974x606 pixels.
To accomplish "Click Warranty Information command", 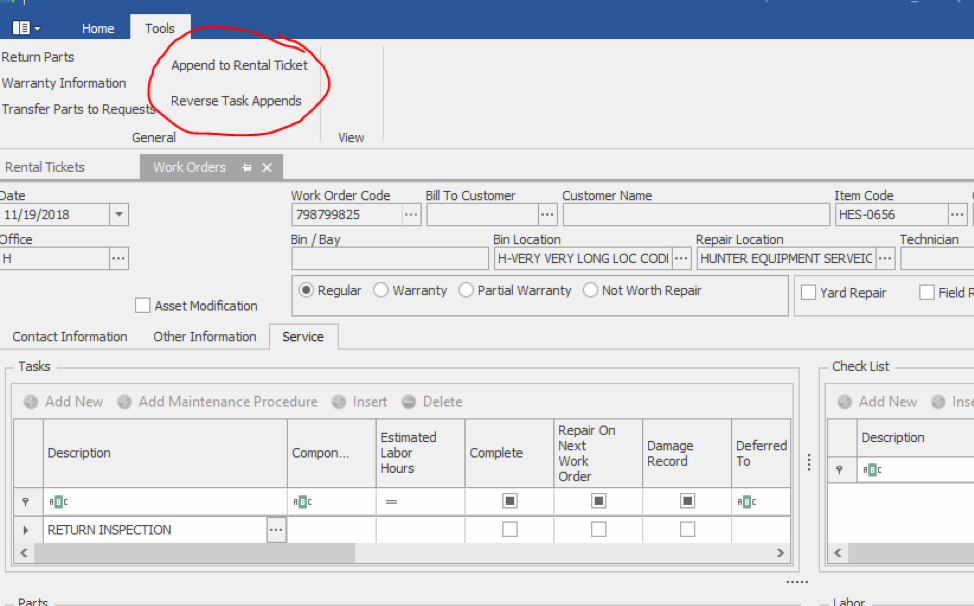I will tap(64, 83).
